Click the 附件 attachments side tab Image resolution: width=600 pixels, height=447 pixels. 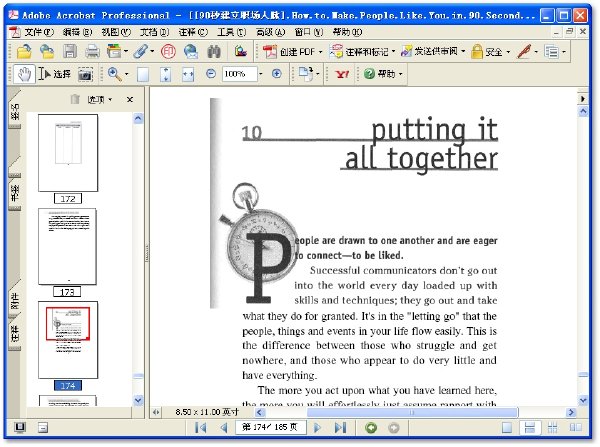[15, 301]
